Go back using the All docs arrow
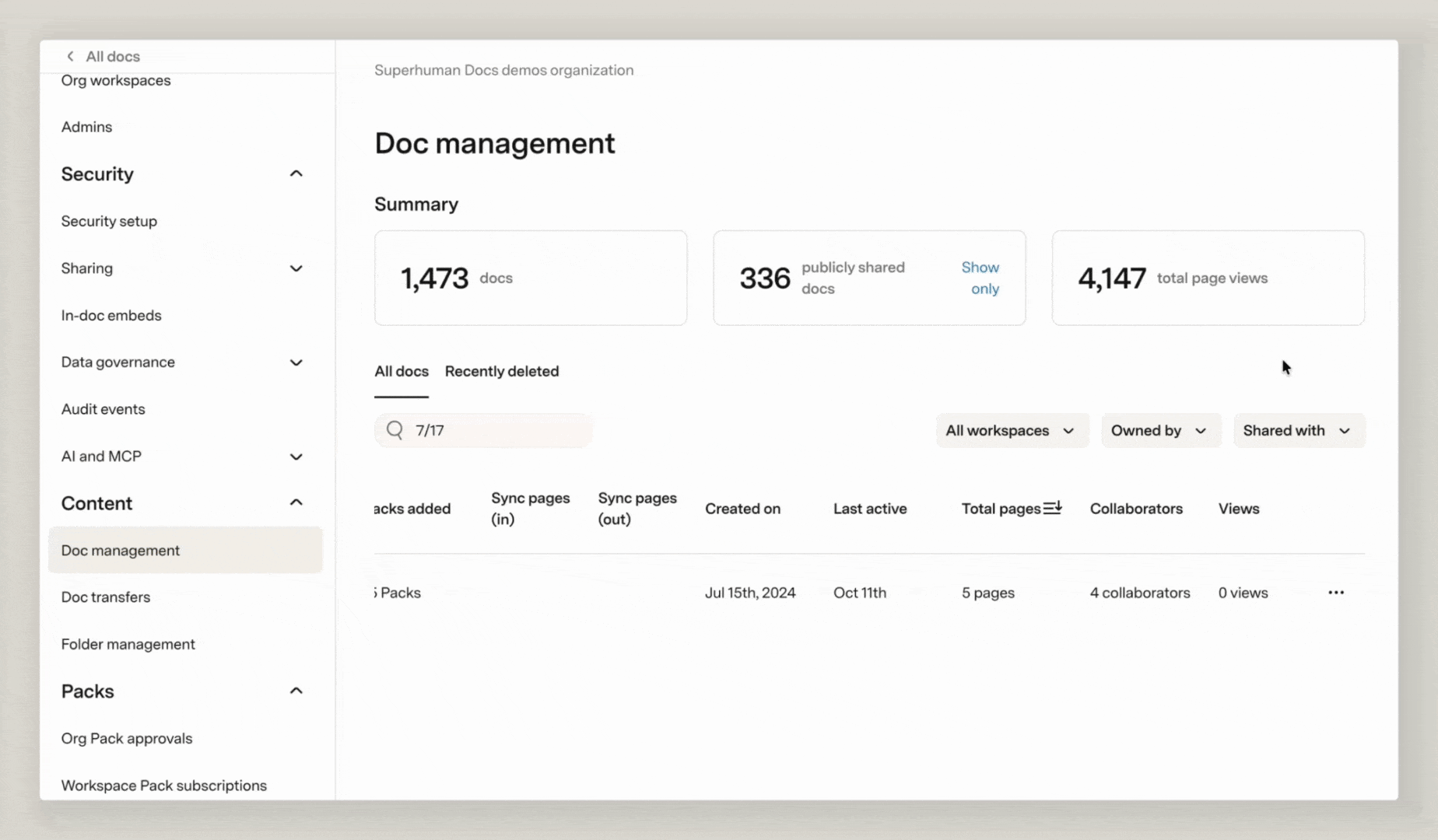The image size is (1438, 840). (x=70, y=56)
